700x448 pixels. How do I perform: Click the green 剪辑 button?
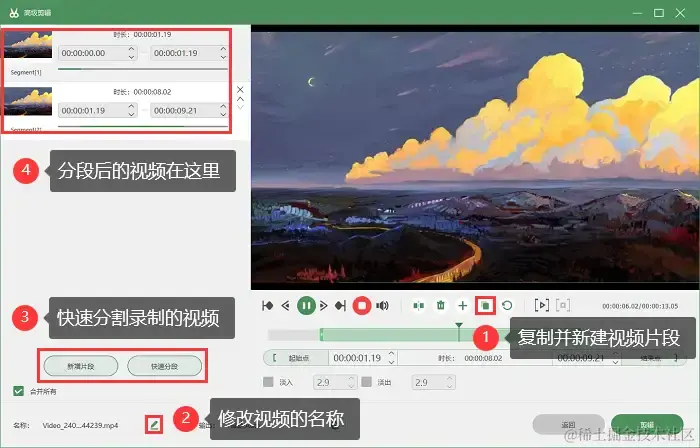click(x=647, y=424)
